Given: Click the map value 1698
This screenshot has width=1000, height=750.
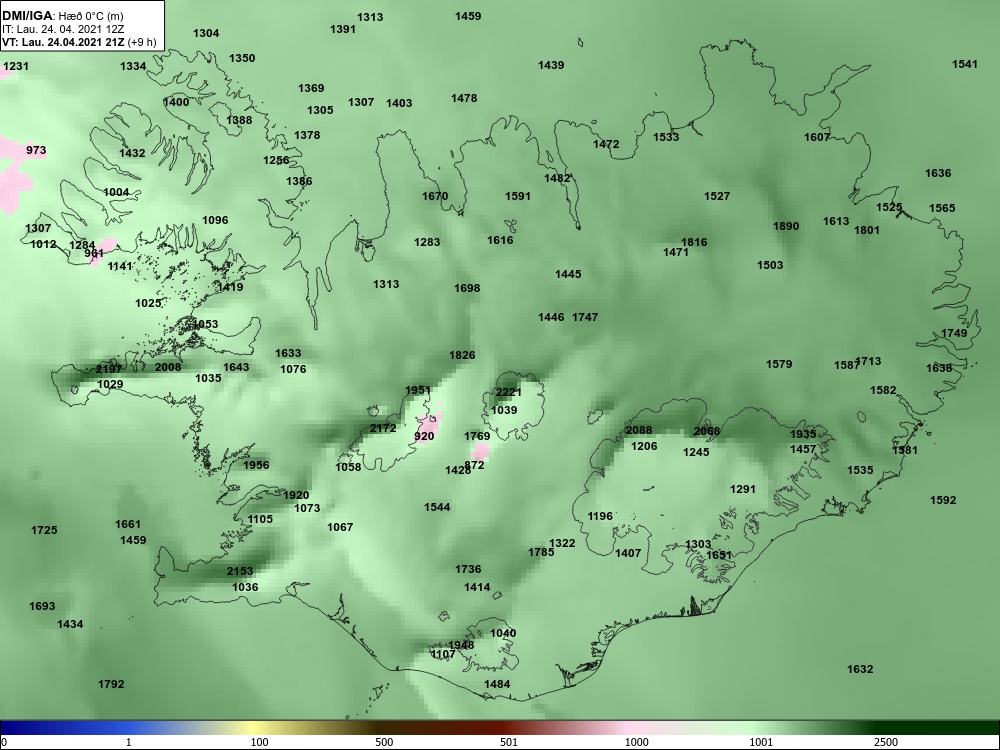Looking at the screenshot, I should (x=467, y=288).
